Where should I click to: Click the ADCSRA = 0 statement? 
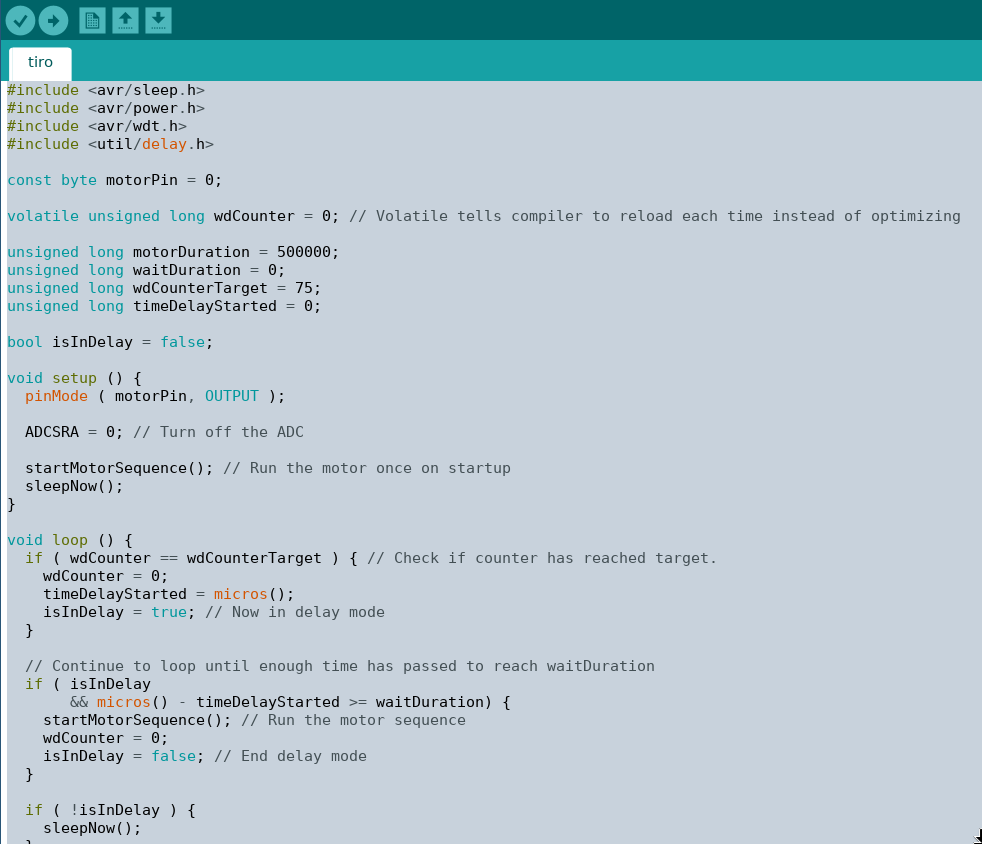73,432
